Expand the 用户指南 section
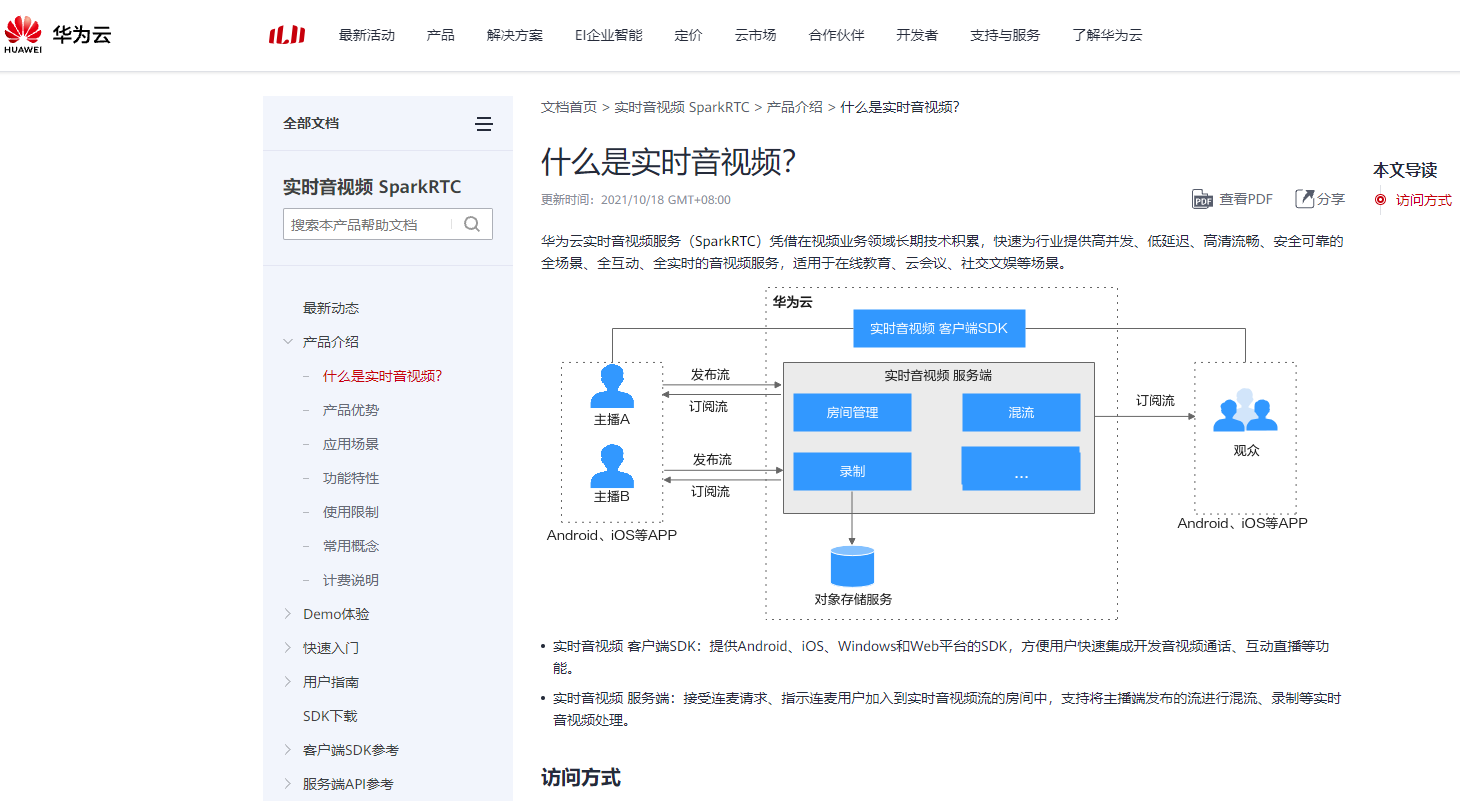Viewport: 1460px width, 801px height. (x=288, y=682)
